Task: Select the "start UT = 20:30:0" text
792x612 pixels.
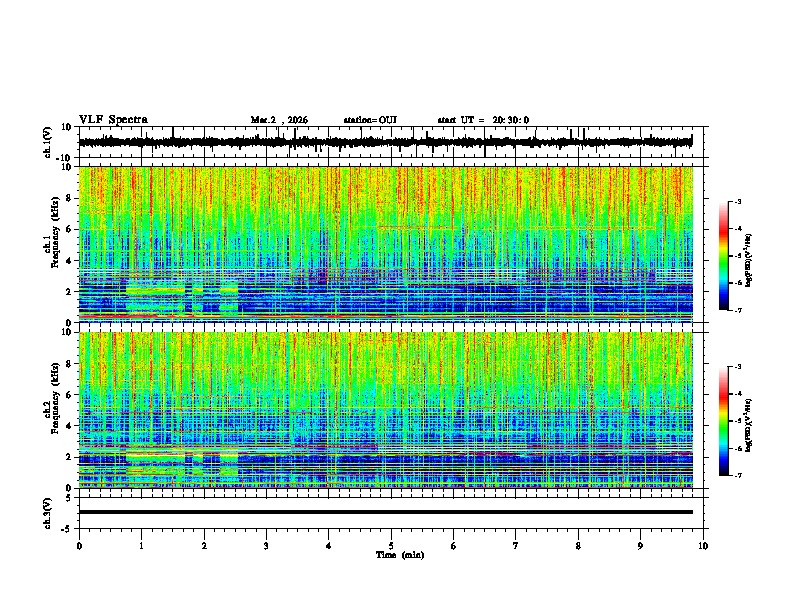Action: 483,120
